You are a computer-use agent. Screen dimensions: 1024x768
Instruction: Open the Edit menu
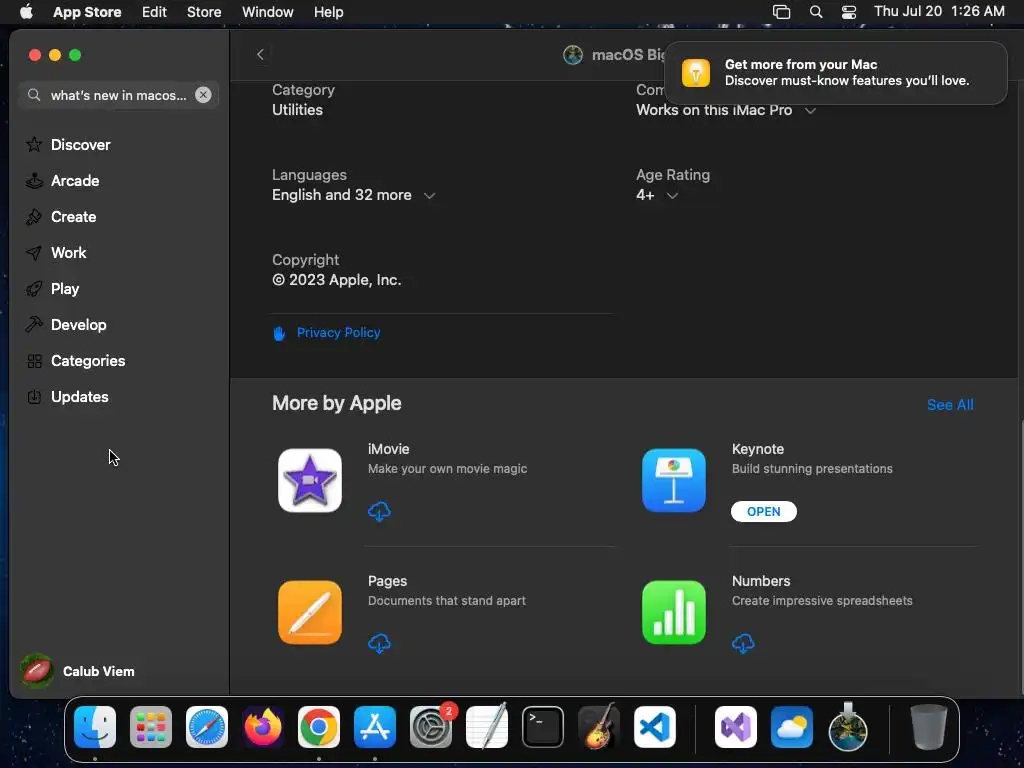tap(154, 12)
